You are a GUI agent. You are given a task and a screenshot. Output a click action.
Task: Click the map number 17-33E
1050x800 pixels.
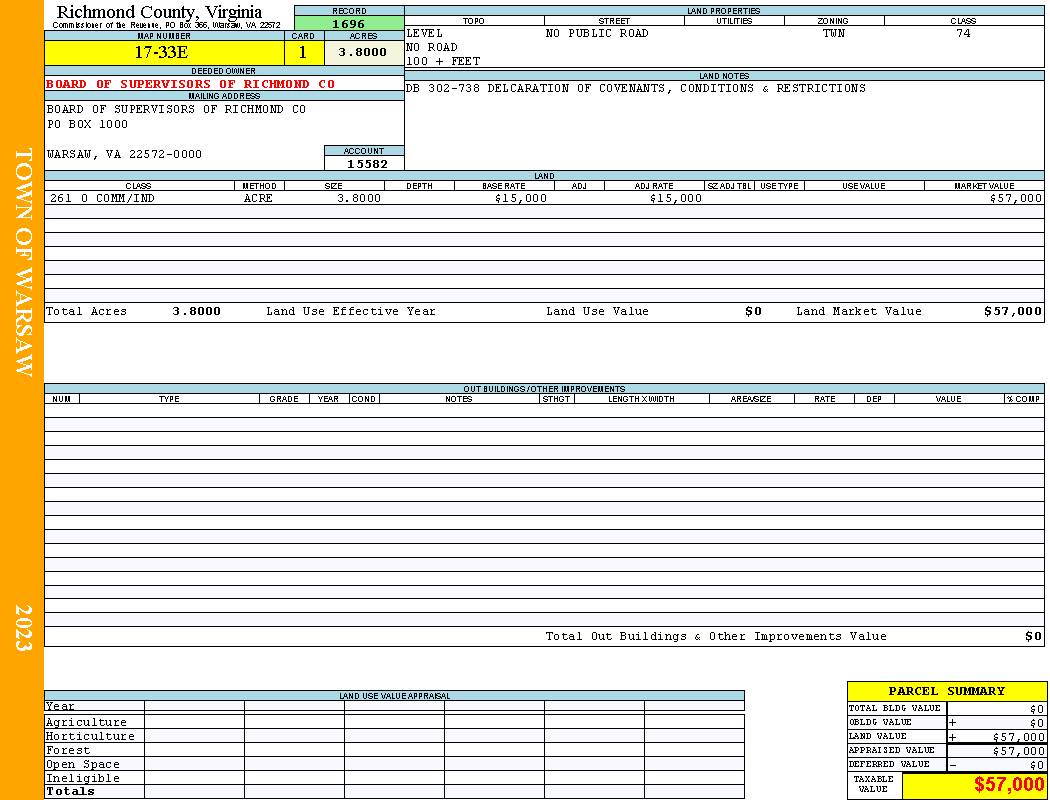click(161, 53)
